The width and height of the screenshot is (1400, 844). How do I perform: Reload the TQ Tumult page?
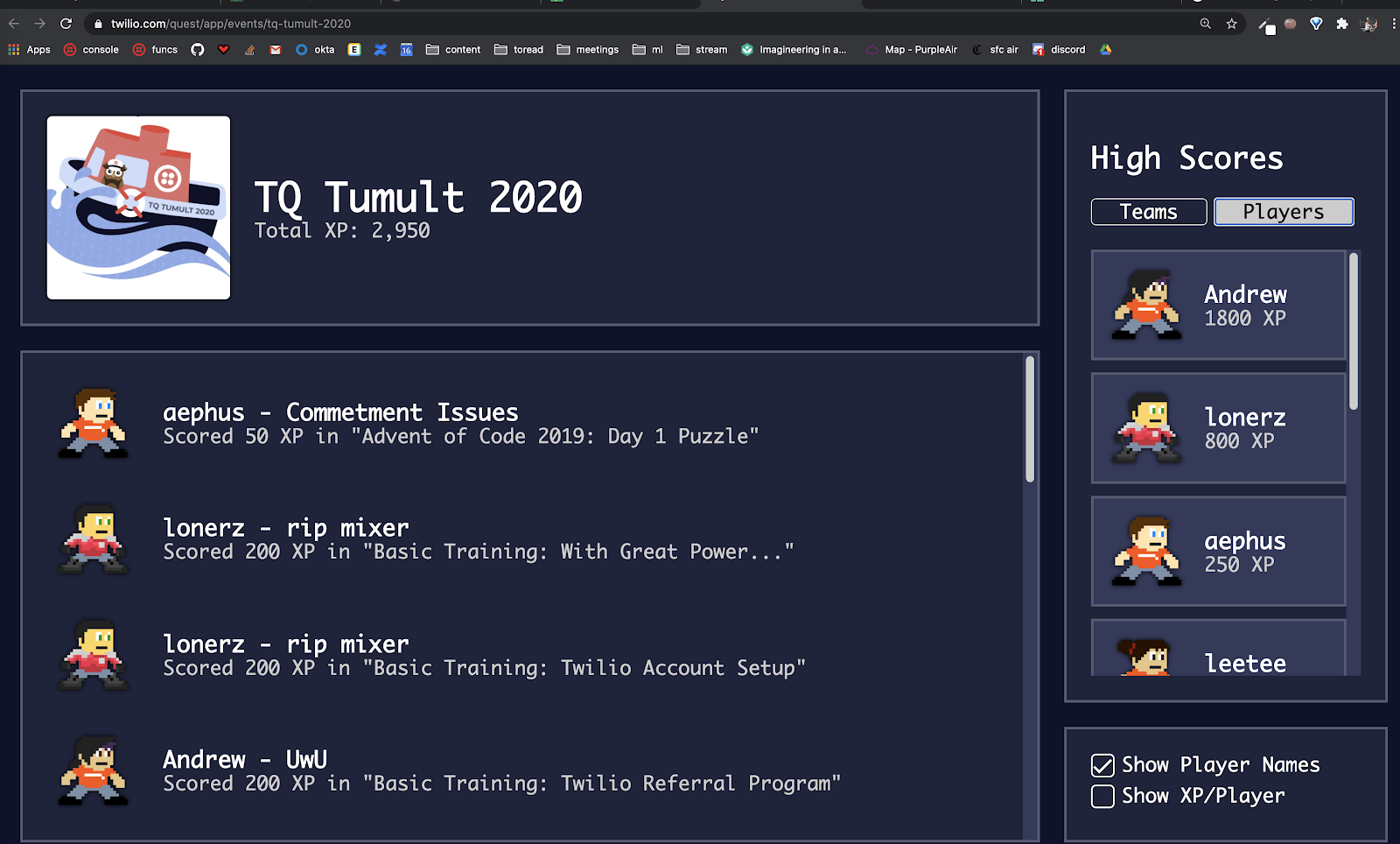[x=66, y=24]
